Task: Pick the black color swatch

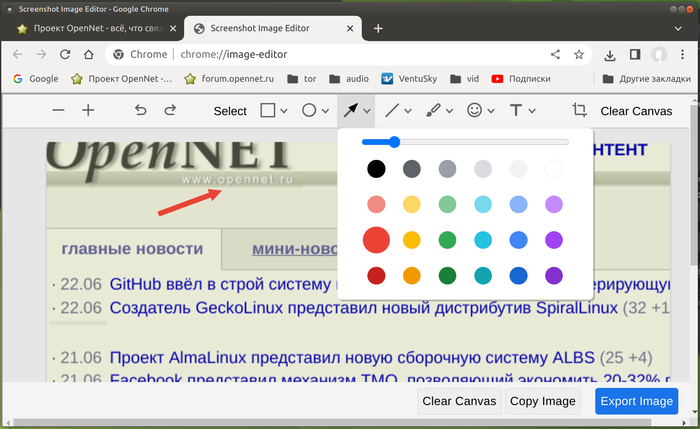Action: [x=376, y=169]
